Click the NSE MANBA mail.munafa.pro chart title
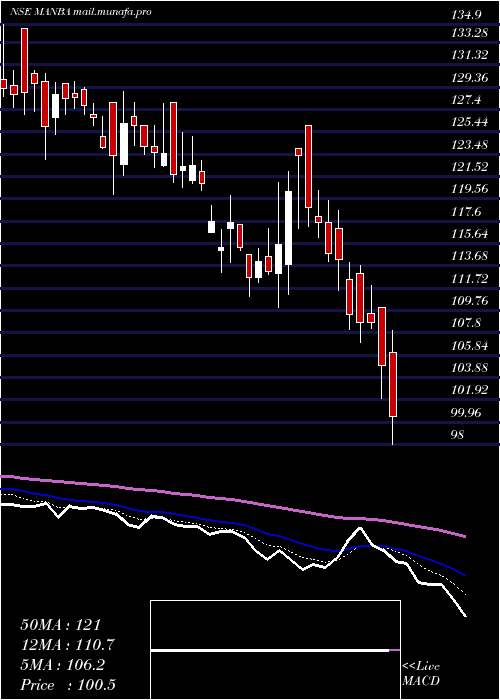The height and width of the screenshot is (700, 500). pyautogui.click(x=80, y=12)
